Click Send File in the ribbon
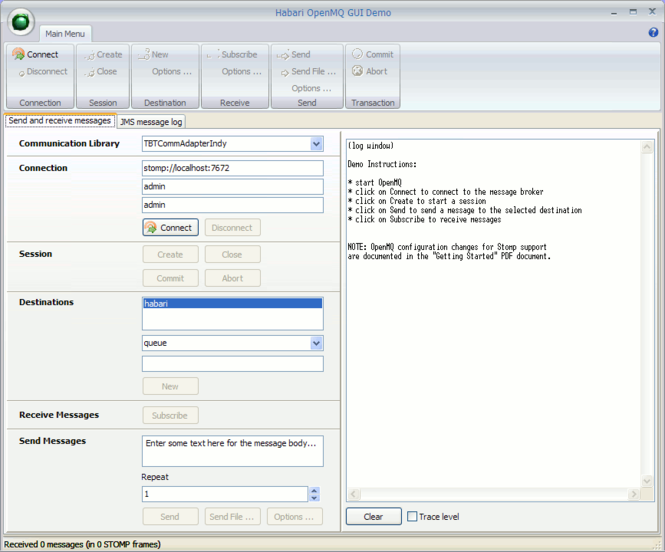665x552 pixels. [308, 72]
